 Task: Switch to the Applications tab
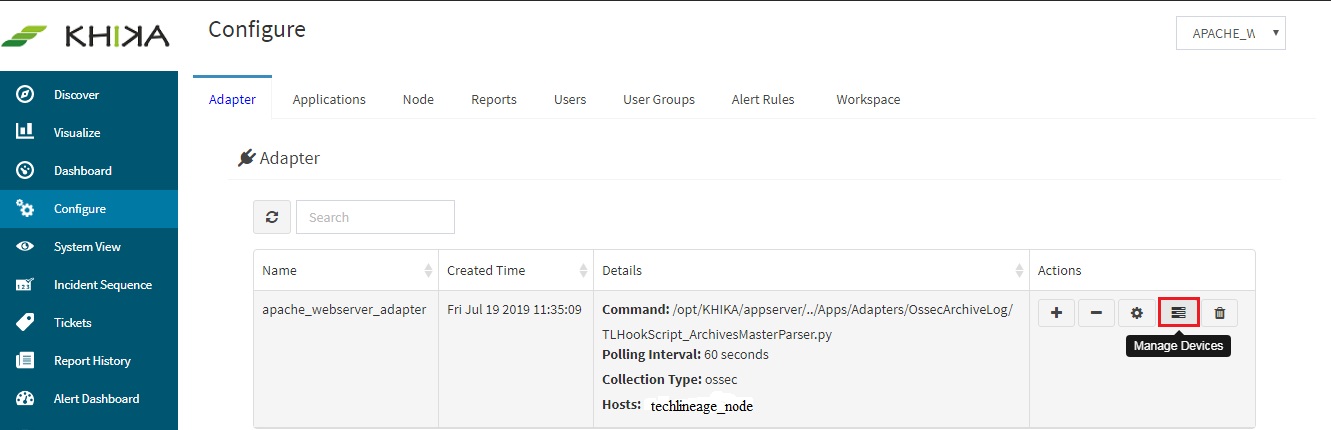tap(329, 99)
